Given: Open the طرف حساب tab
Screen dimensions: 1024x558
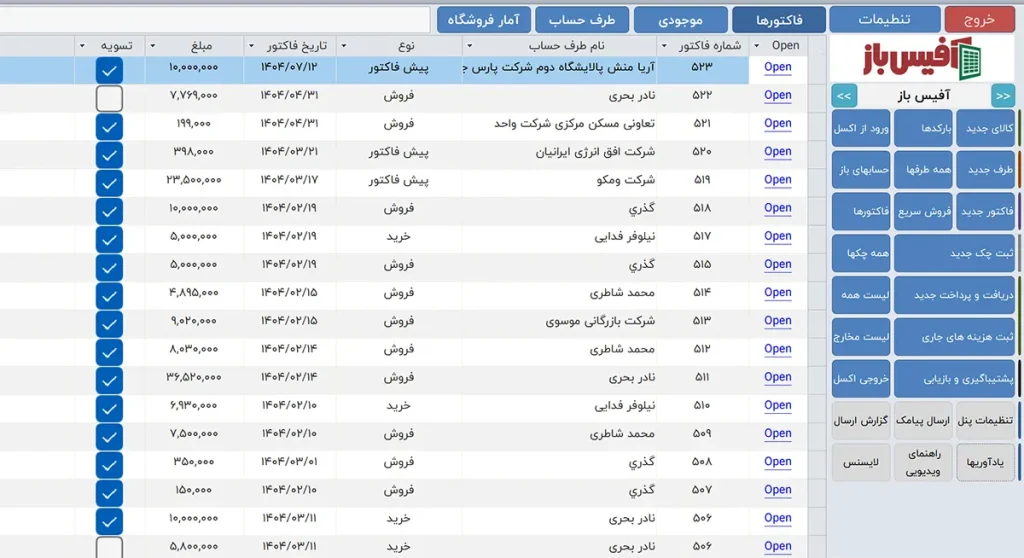Looking at the screenshot, I should (582, 20).
